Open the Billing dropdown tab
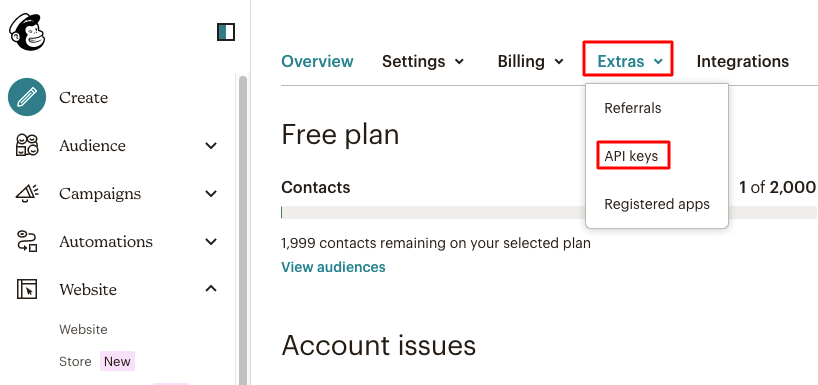818x385 pixels. tap(531, 62)
